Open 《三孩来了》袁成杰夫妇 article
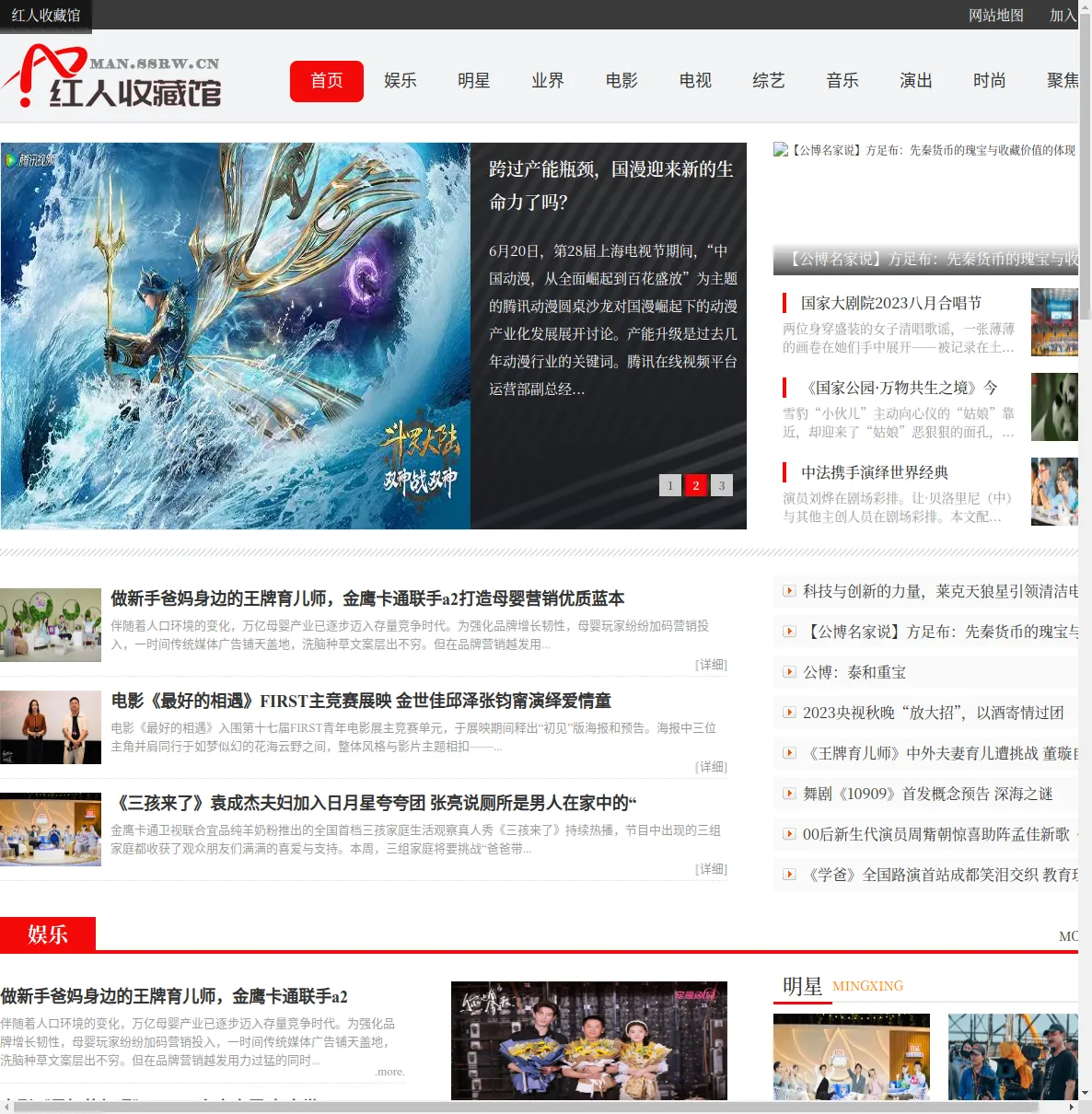Viewport: 1092px width, 1114px height. [x=374, y=803]
